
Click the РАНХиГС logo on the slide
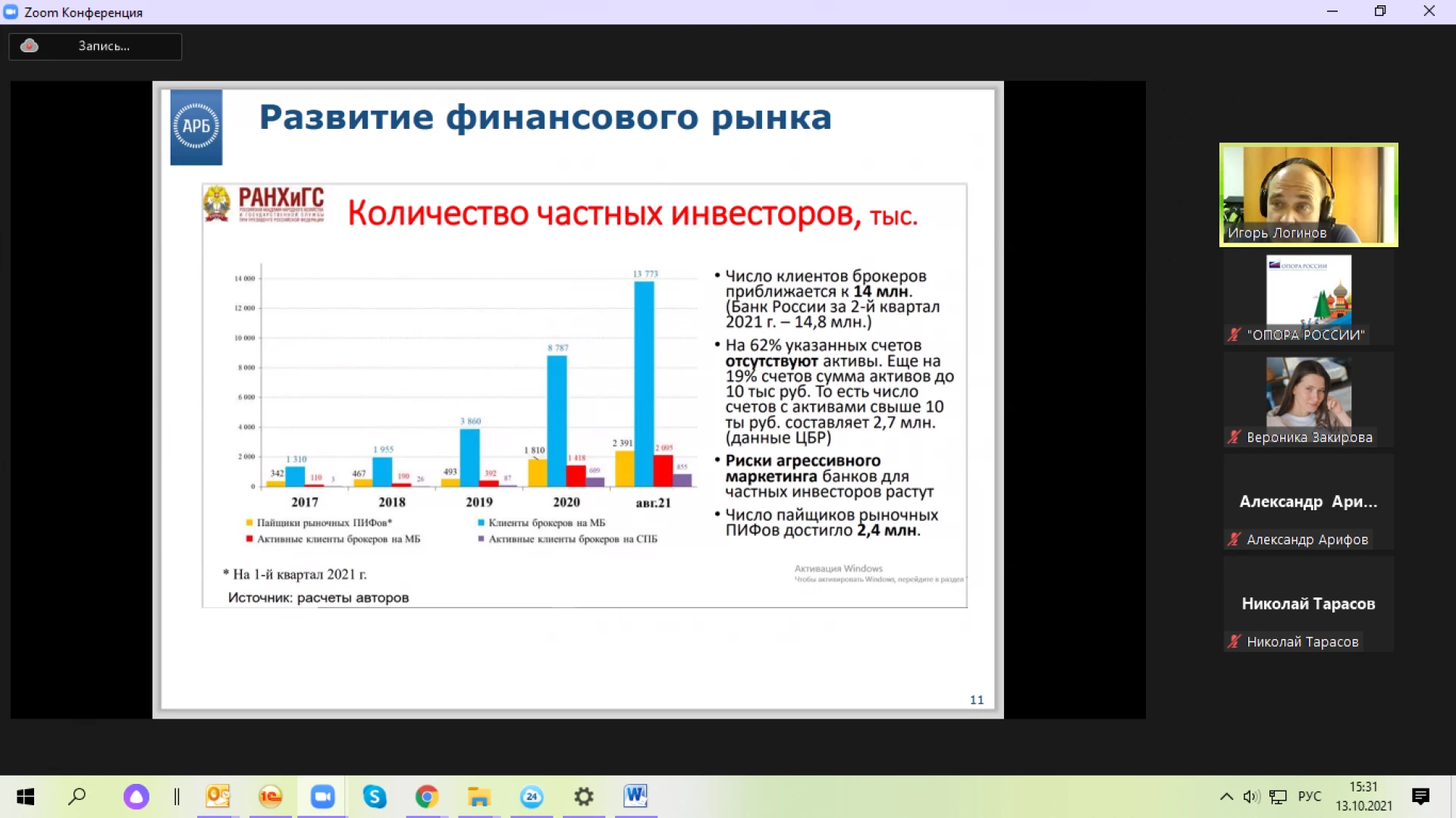tap(264, 204)
